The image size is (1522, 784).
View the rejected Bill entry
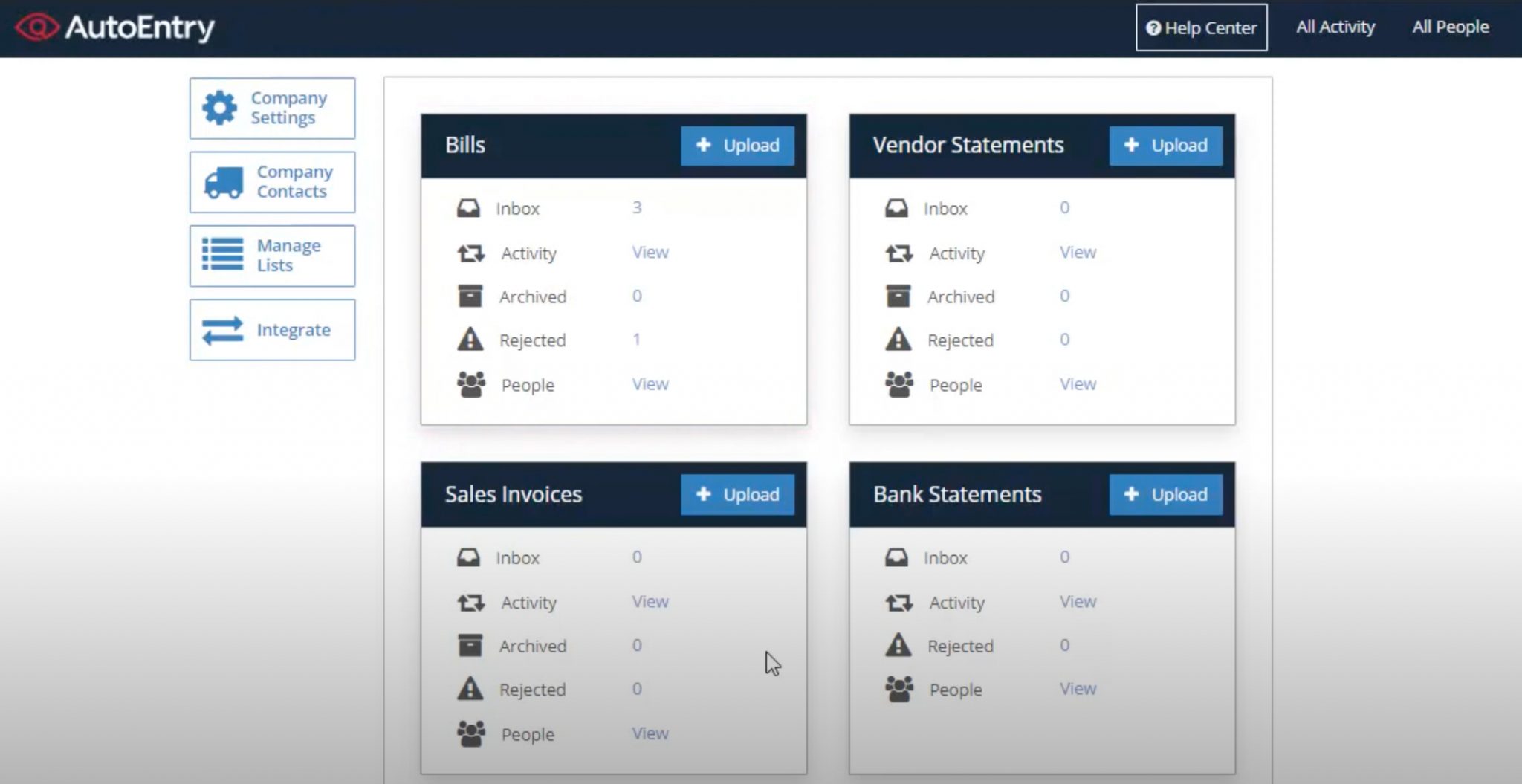[636, 340]
